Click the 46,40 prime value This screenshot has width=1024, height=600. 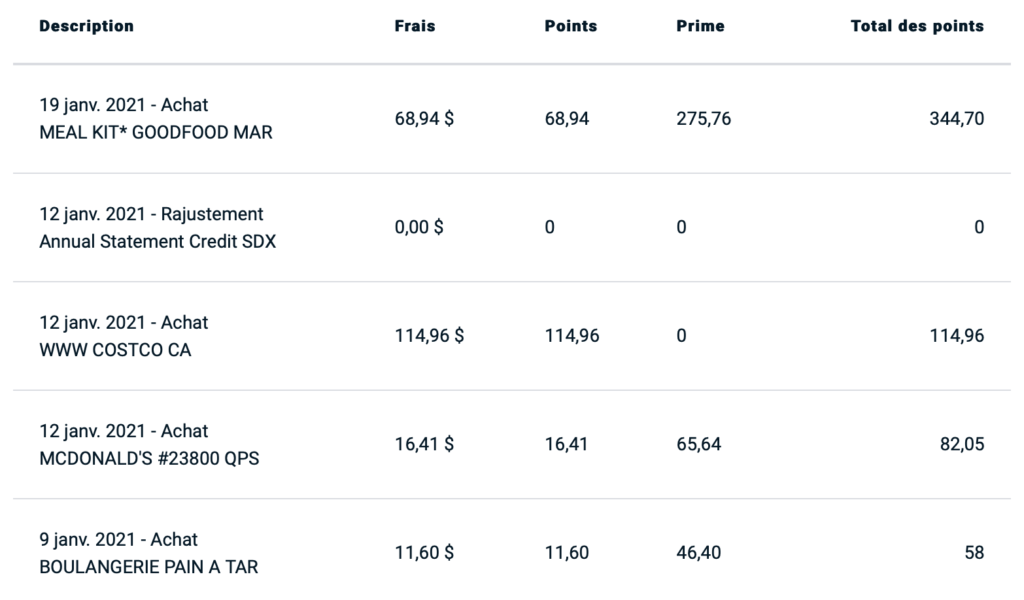[x=698, y=552]
